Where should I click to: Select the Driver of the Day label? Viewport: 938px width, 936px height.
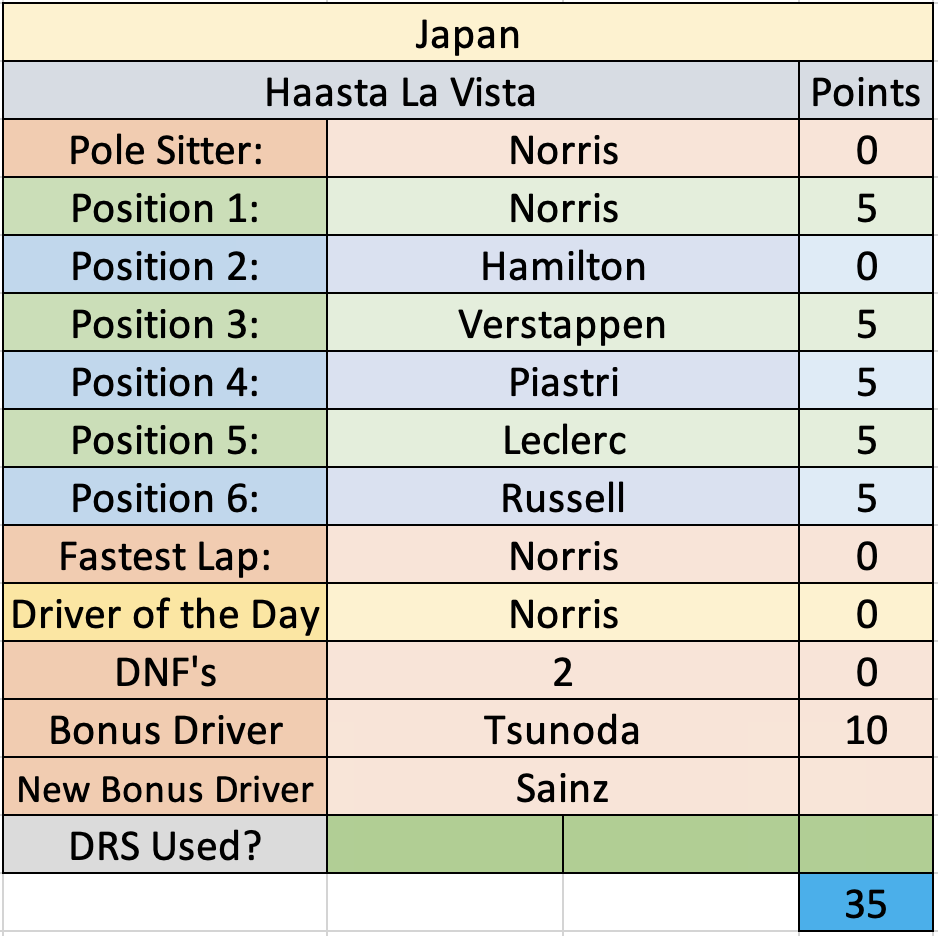[x=165, y=612]
